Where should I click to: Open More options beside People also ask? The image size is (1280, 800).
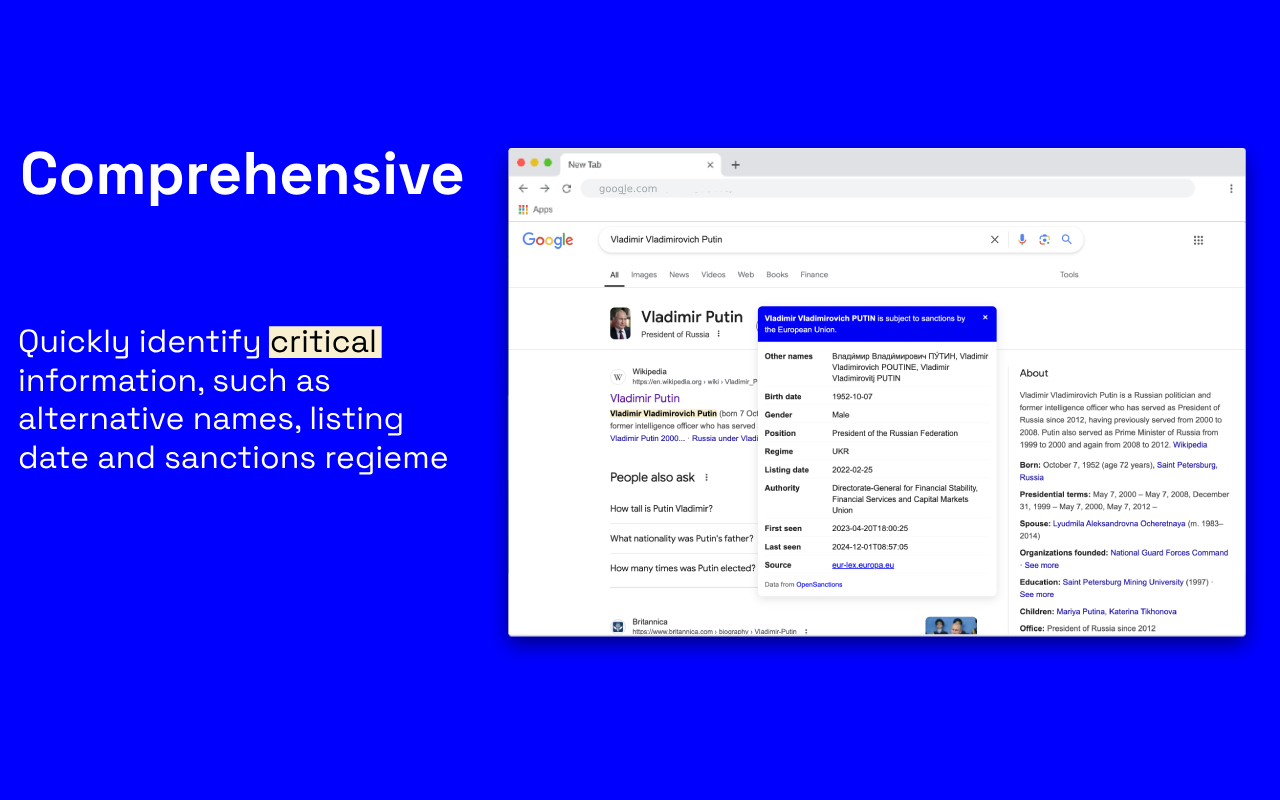pos(706,478)
